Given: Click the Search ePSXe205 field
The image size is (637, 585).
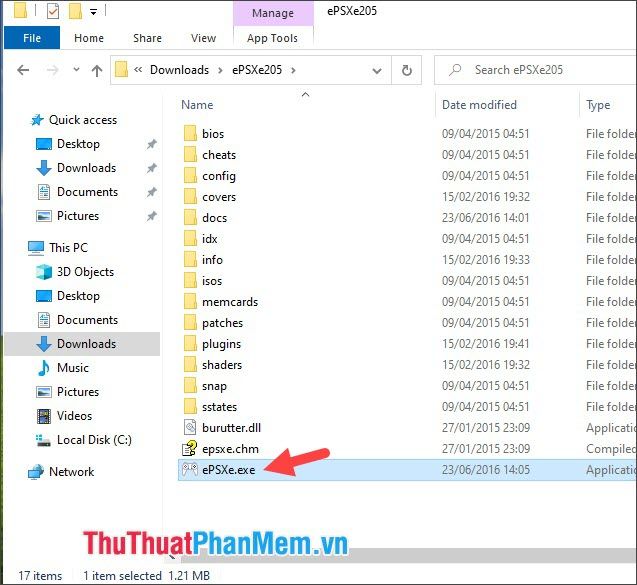Looking at the screenshot, I should 536,70.
